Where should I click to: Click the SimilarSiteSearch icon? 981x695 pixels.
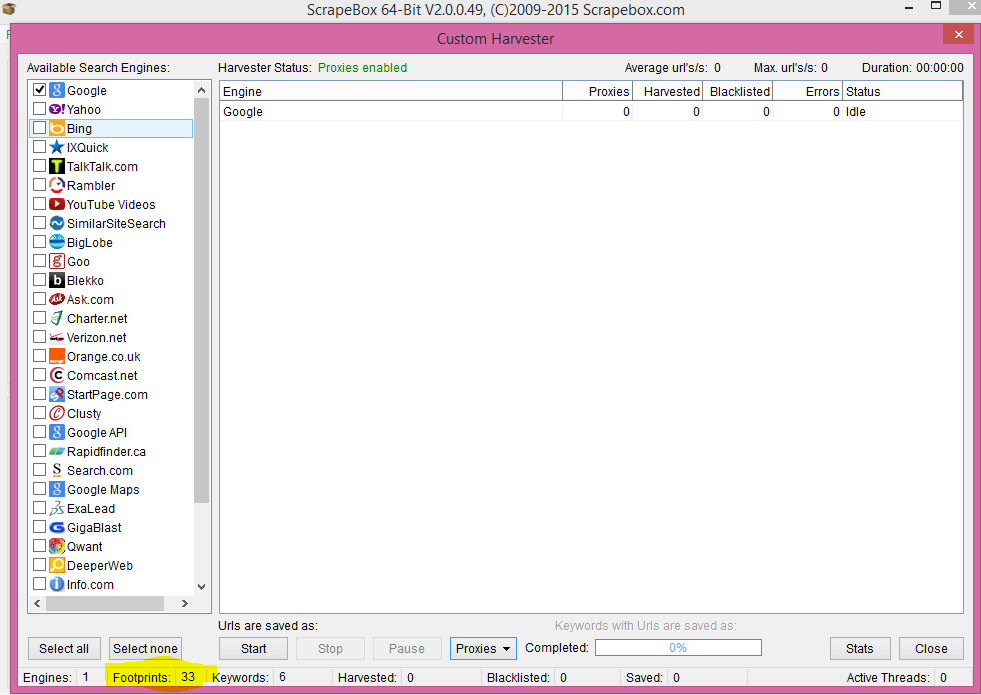(x=57, y=223)
